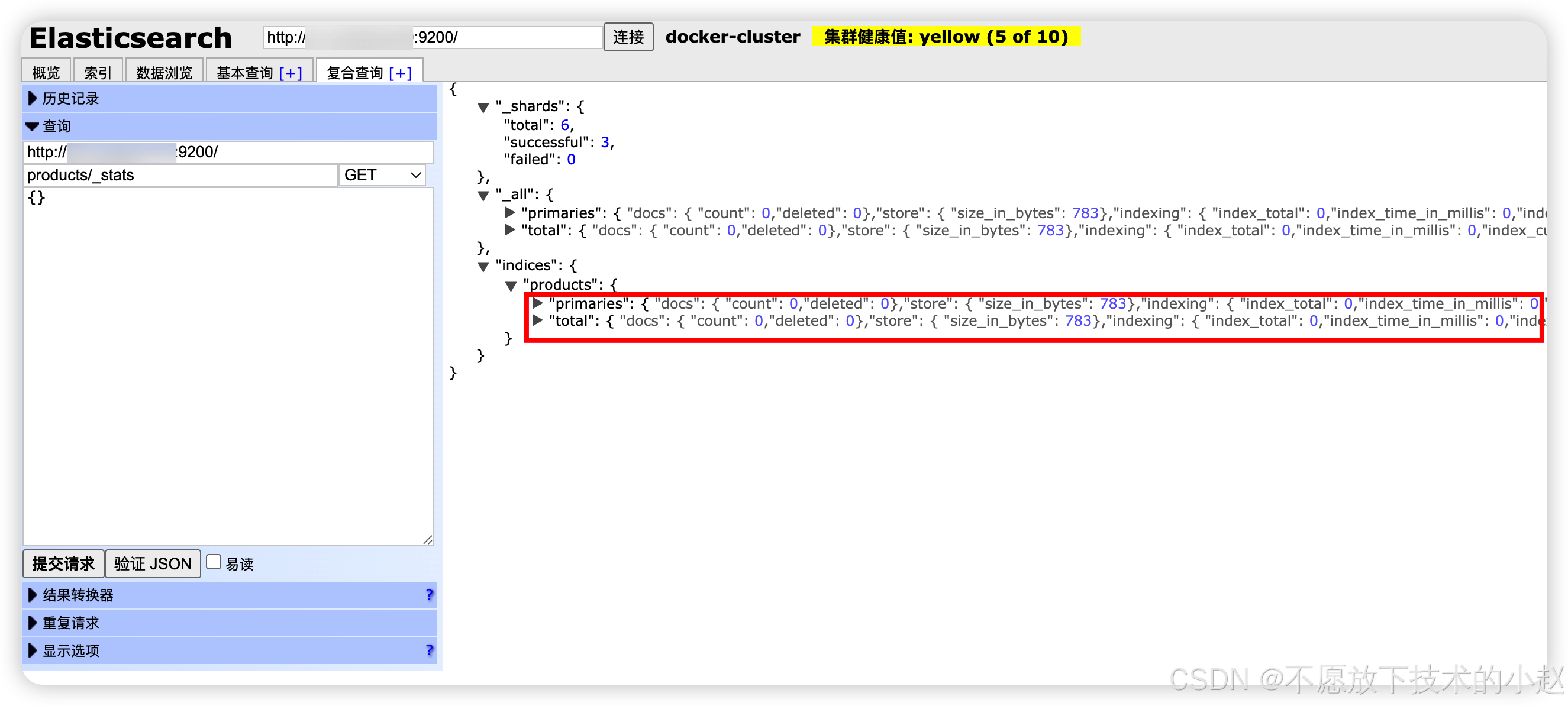
Task: Collapse the "_all" JSON node
Action: point(483,196)
